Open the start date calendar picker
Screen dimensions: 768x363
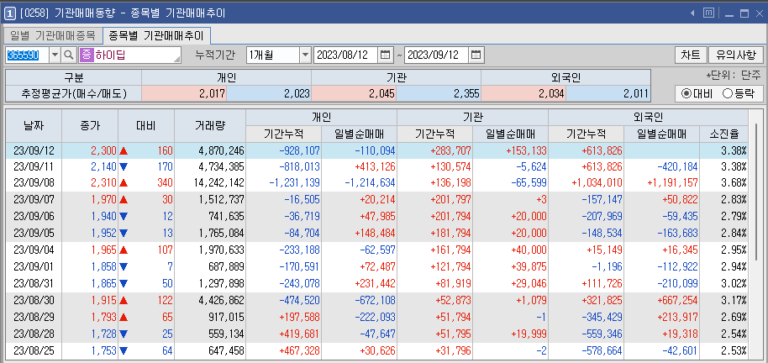point(385,55)
